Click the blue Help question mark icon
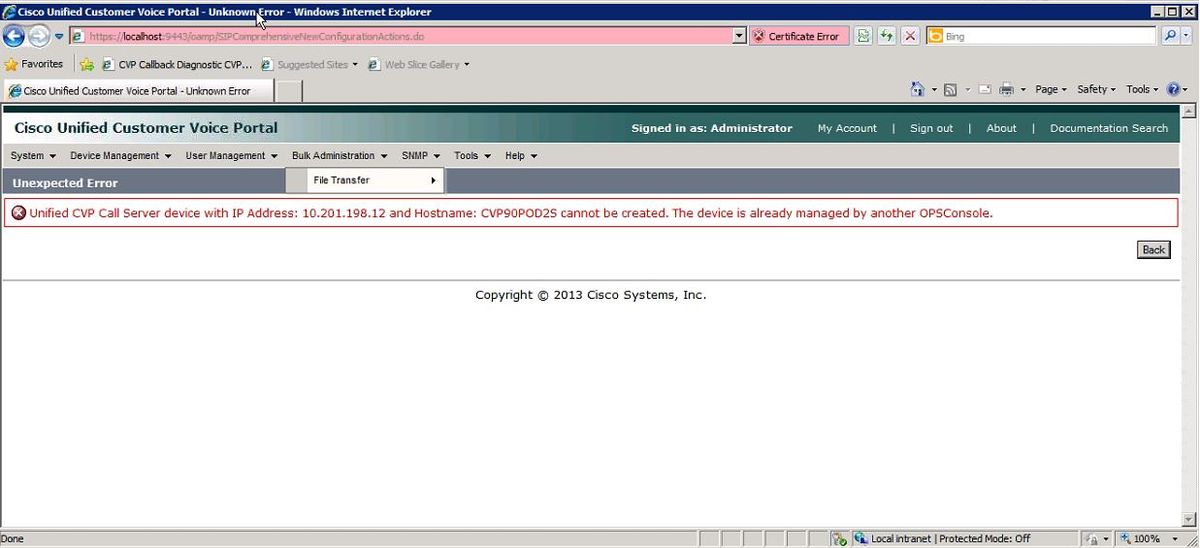The image size is (1200, 548). [x=1173, y=89]
